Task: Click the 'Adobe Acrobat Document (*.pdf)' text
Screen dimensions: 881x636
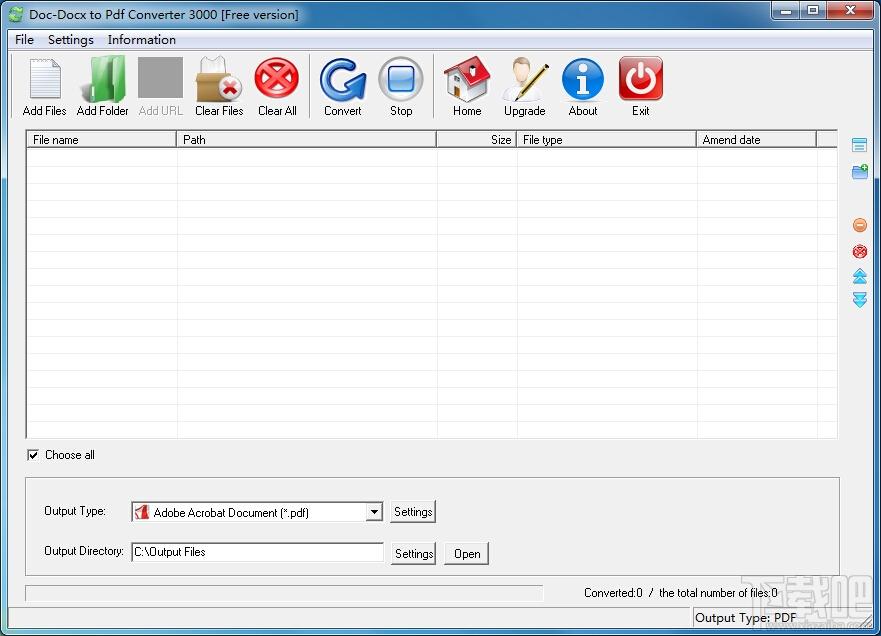Action: coord(231,512)
